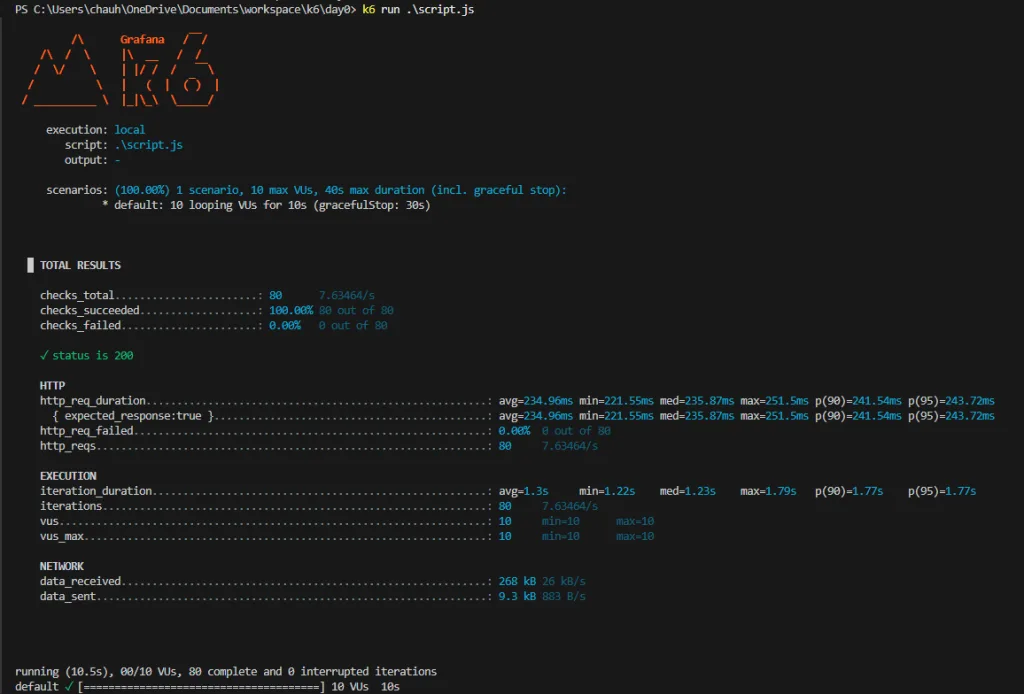Image resolution: width=1024 pixels, height=694 pixels.
Task: Click the completed default scenario progress bar
Action: pos(201,687)
